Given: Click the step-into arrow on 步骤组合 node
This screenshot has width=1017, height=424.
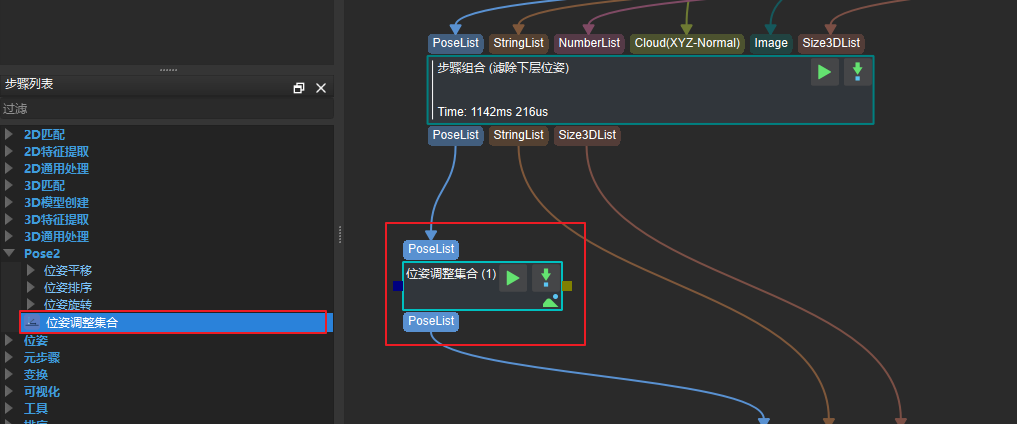Looking at the screenshot, I should click(x=857, y=72).
